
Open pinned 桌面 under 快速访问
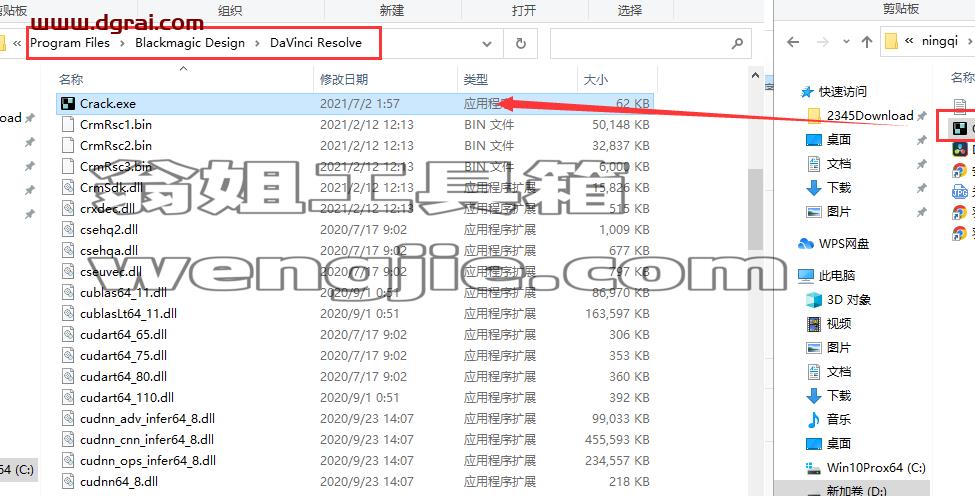pyautogui.click(x=829, y=140)
